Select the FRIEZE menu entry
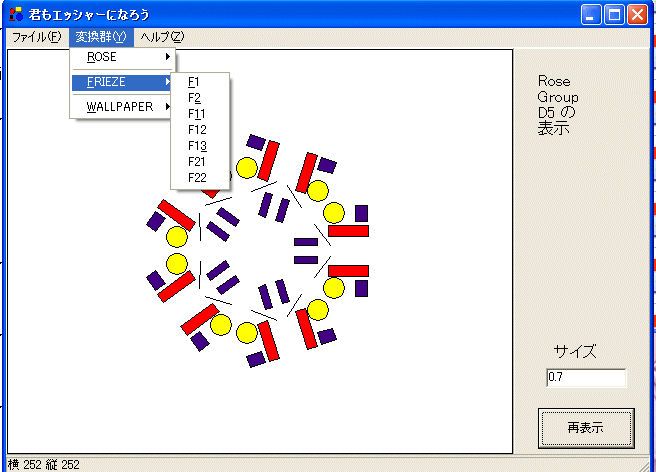This screenshot has height=472, width=656. point(122,82)
